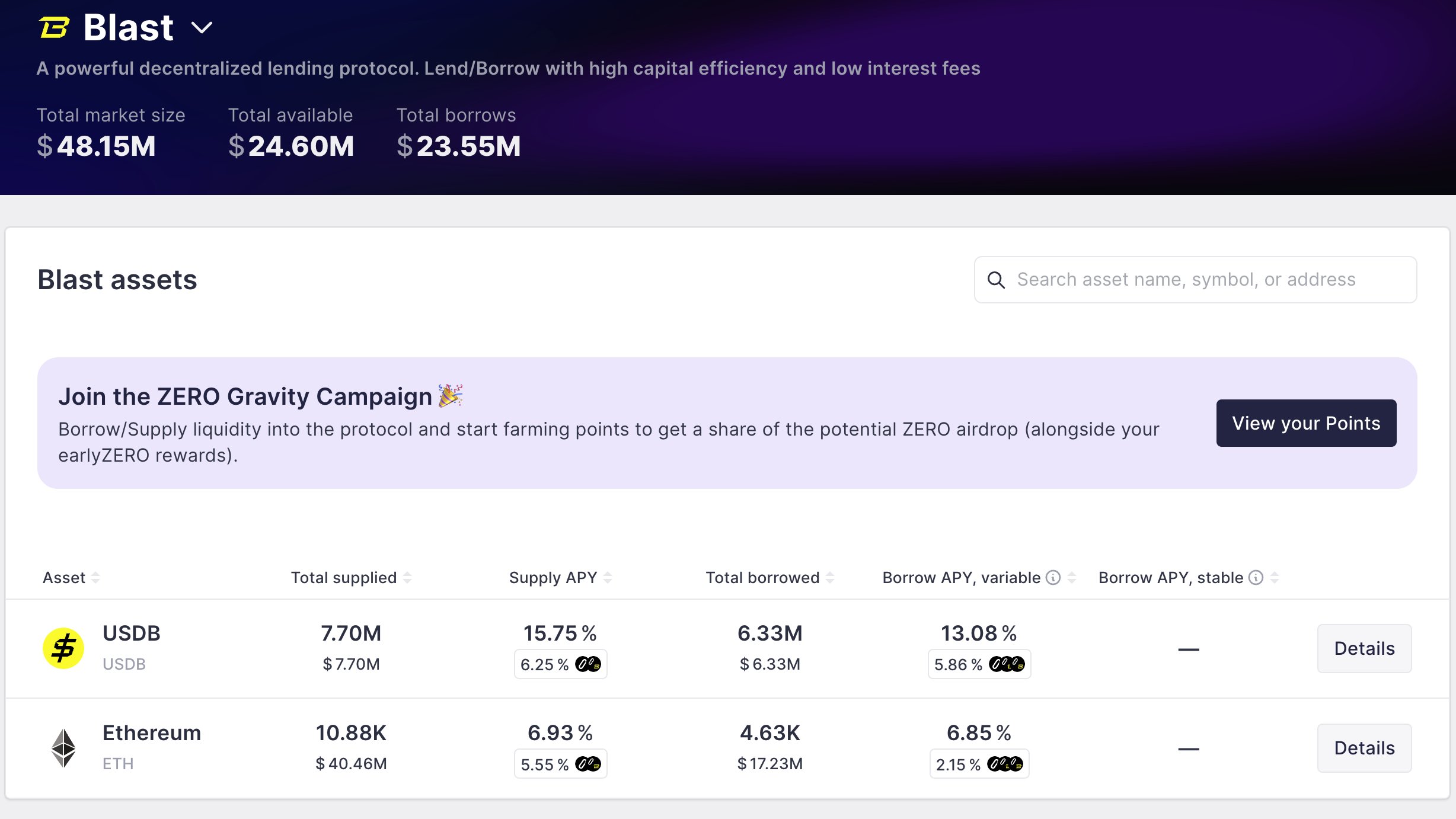The height and width of the screenshot is (819, 1456).
Task: Click Ethereum supplied value $40.46M
Action: pyautogui.click(x=351, y=763)
